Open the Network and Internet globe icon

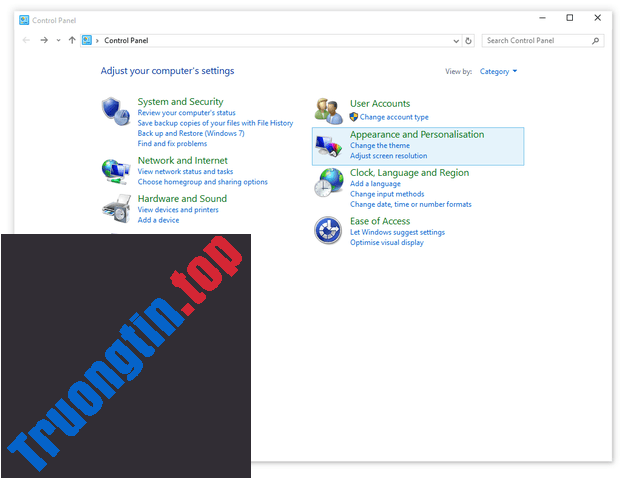116,172
